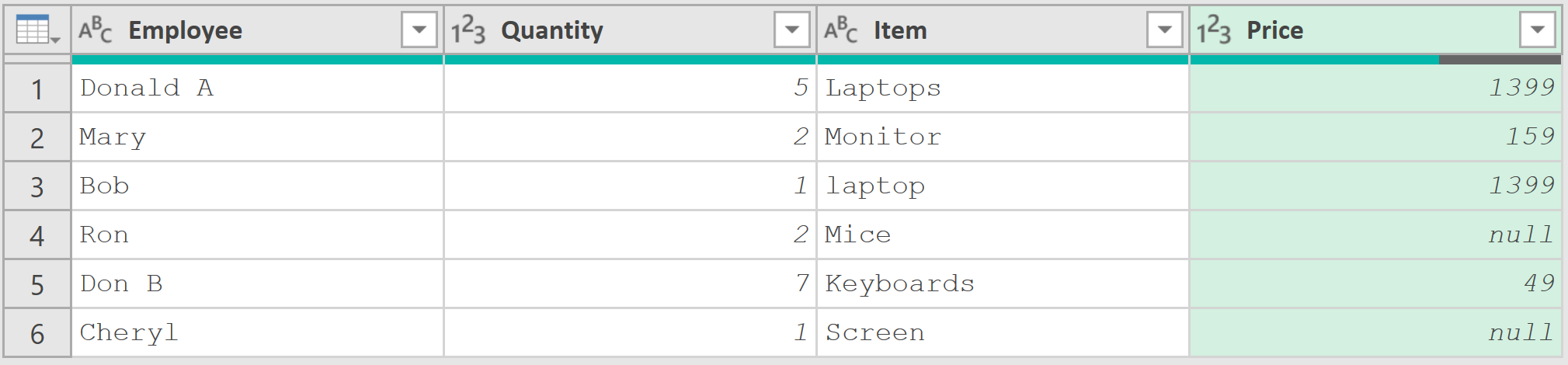
Task: Select the Cheryl employee cell
Action: pyautogui.click(x=257, y=333)
